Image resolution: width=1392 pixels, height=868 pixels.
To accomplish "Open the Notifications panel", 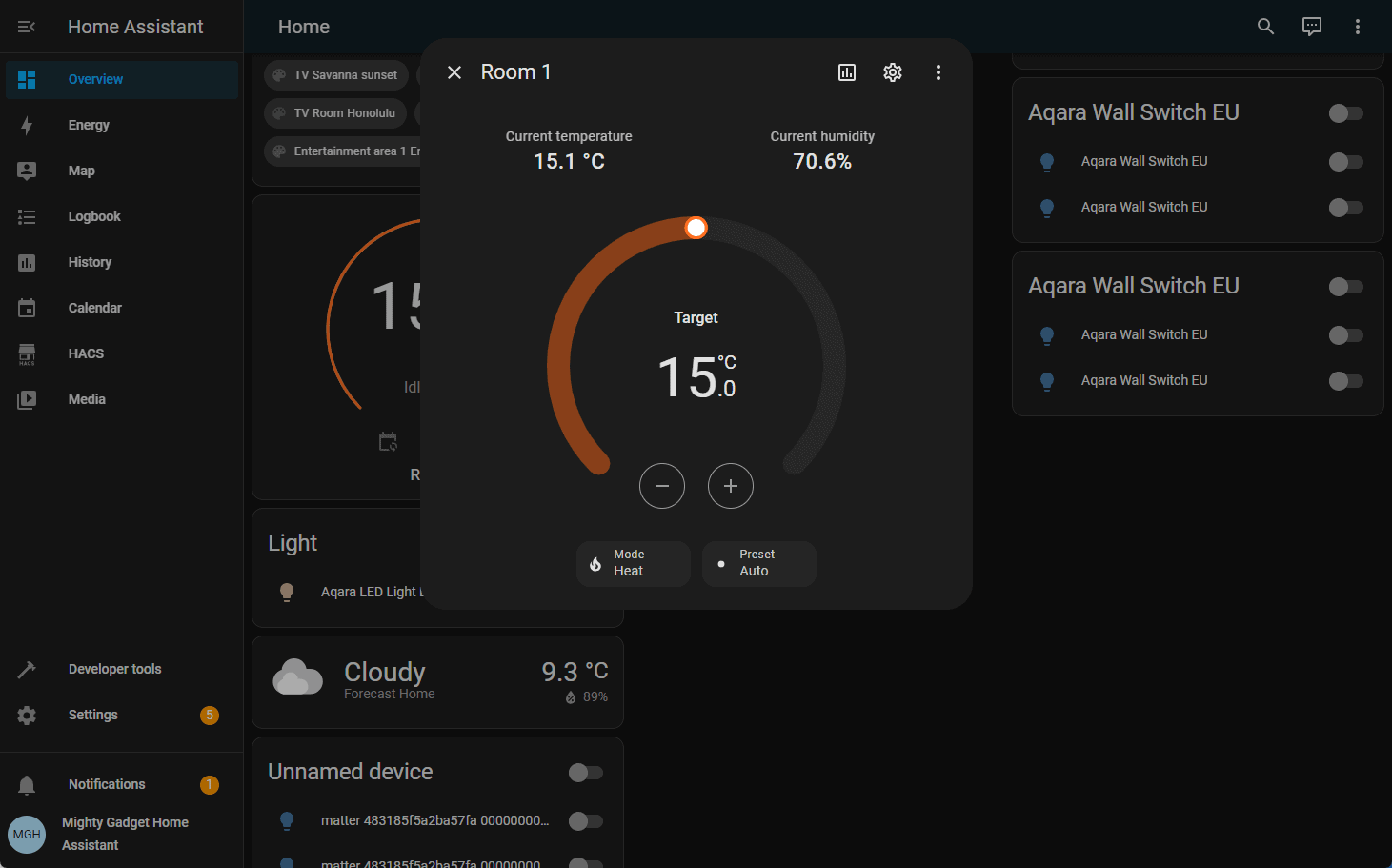I will click(107, 784).
